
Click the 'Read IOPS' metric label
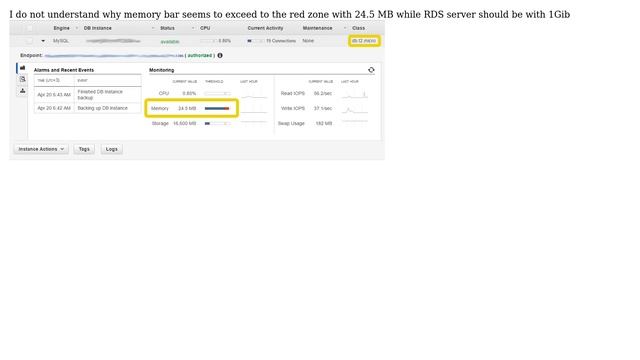pyautogui.click(x=293, y=93)
